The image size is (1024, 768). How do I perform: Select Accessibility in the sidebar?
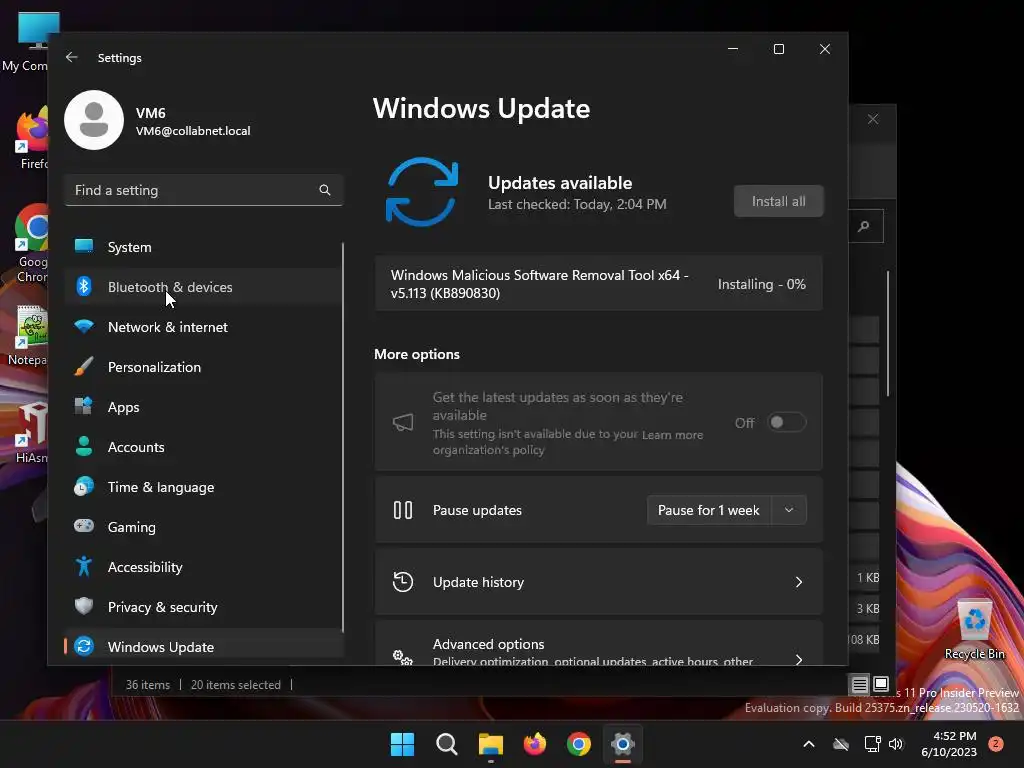click(203, 567)
